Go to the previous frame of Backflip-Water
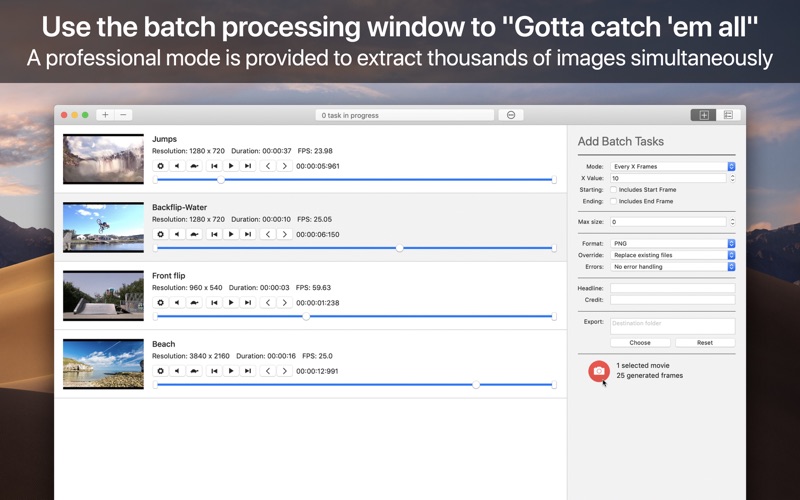Screen dimensions: 800x500 268,234
